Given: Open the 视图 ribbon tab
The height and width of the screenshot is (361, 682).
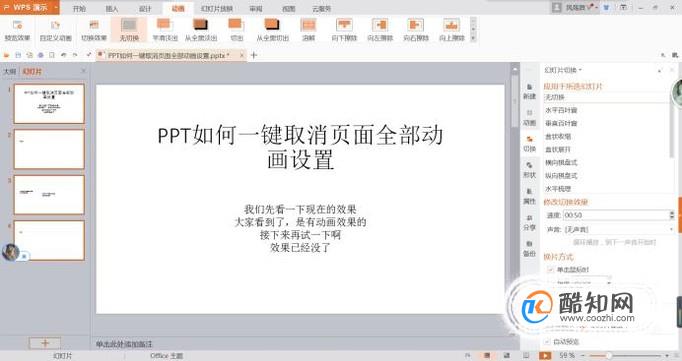Looking at the screenshot, I should pos(288,8).
